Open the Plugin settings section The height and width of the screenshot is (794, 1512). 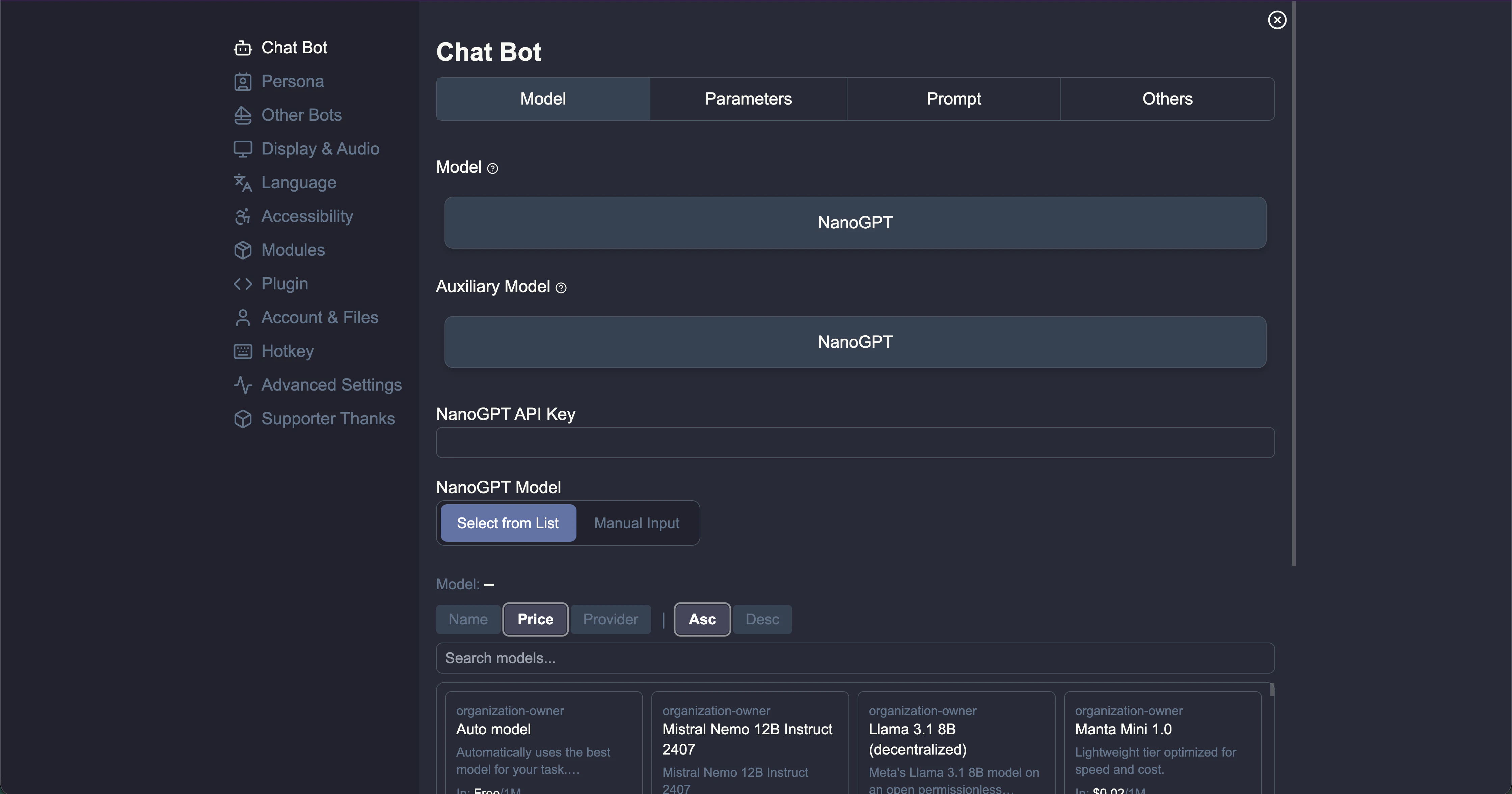pyautogui.click(x=285, y=283)
